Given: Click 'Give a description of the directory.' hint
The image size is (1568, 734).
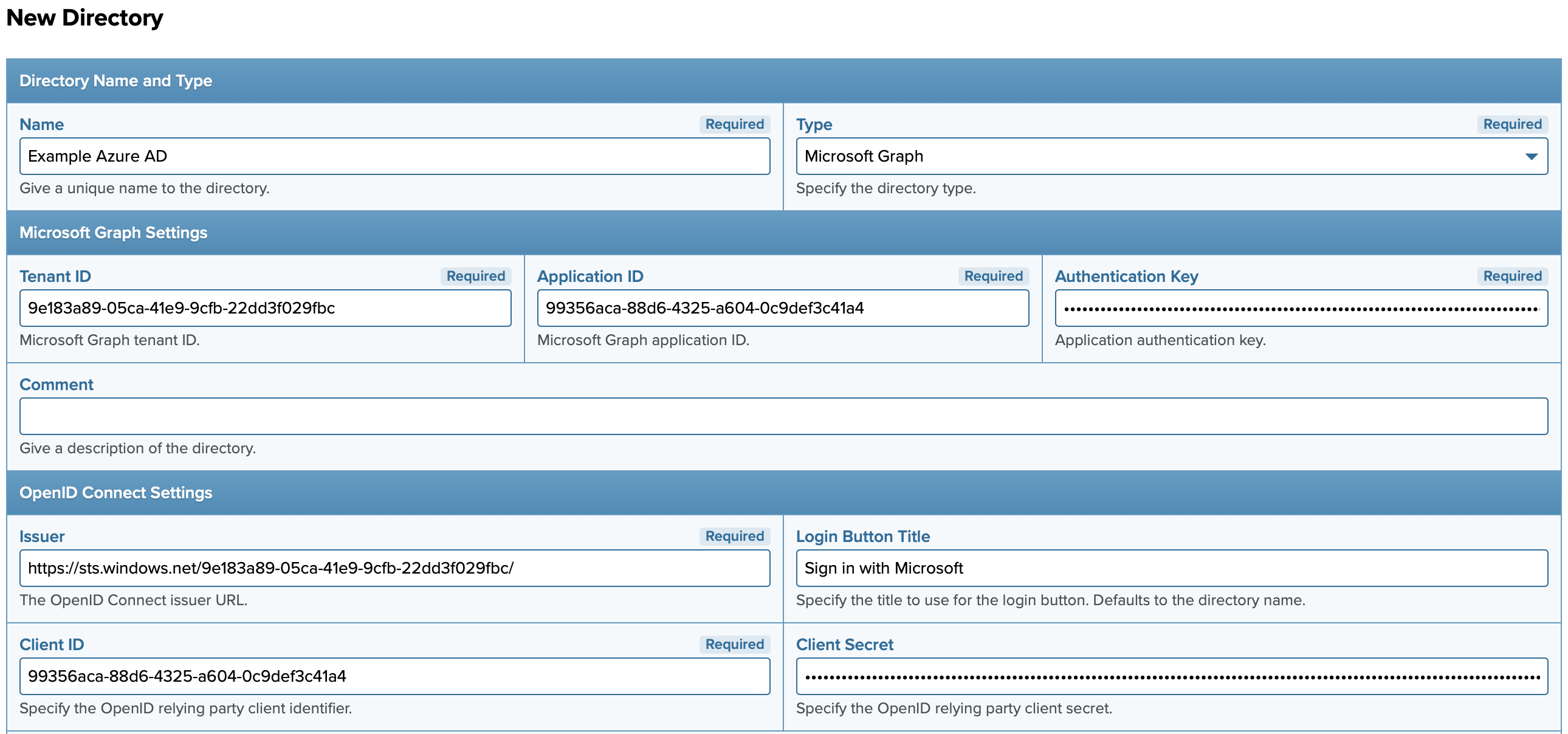Looking at the screenshot, I should 137,448.
